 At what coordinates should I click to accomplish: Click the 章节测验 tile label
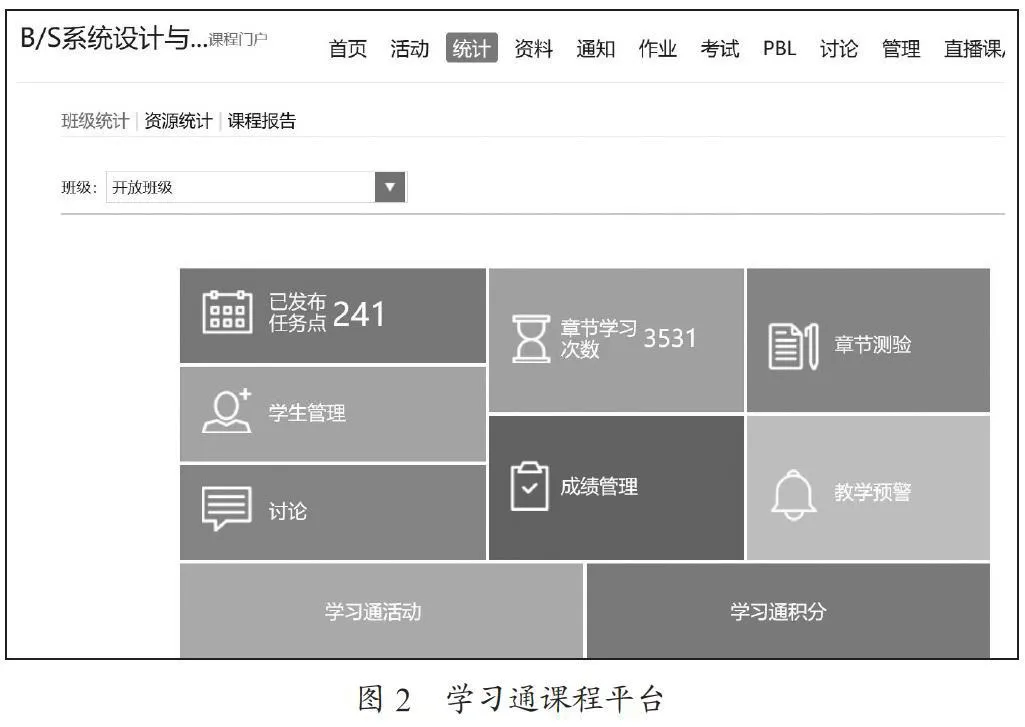pos(872,345)
